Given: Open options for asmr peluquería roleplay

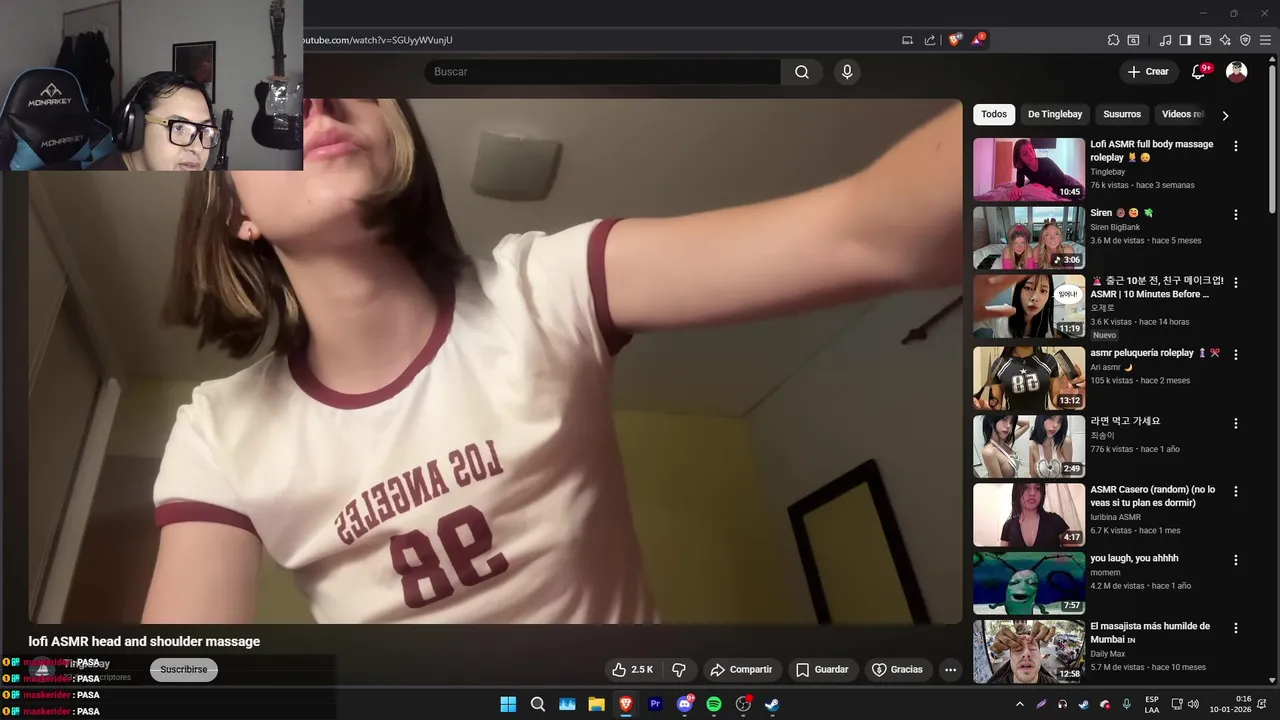Looking at the screenshot, I should [1236, 354].
